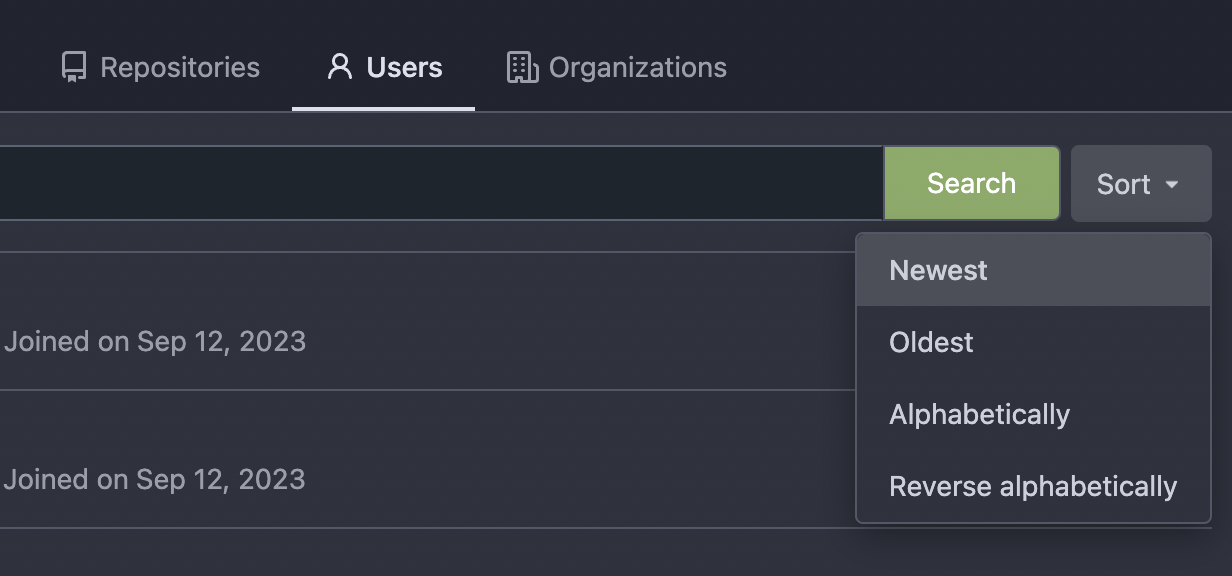Click the Users person icon
1232x576 pixels.
[x=340, y=67]
